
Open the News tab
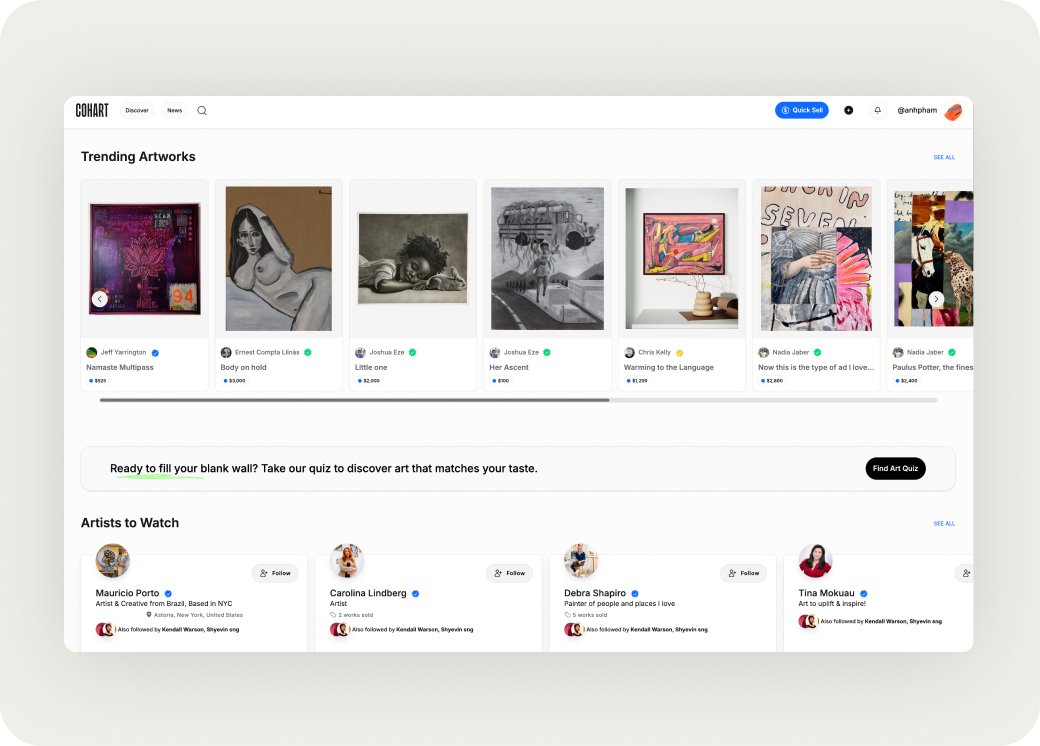point(174,110)
